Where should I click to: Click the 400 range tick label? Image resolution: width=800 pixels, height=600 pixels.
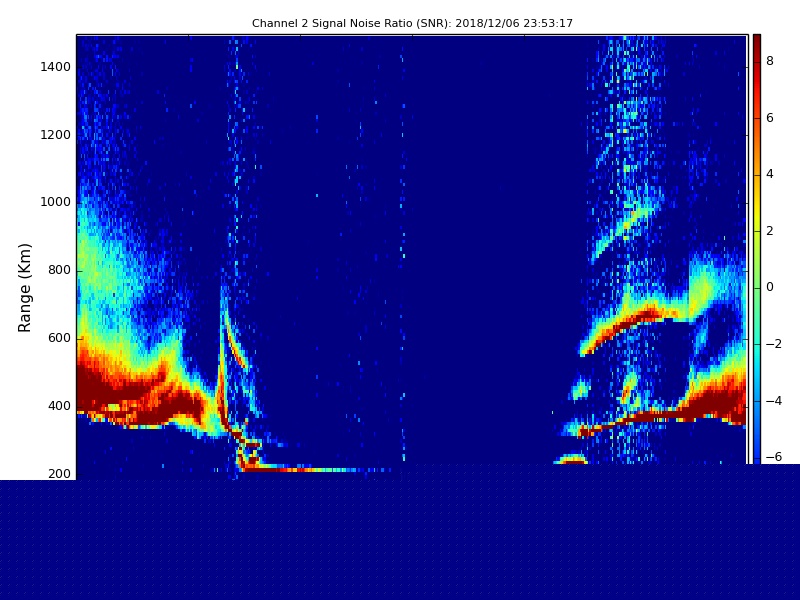pos(59,406)
